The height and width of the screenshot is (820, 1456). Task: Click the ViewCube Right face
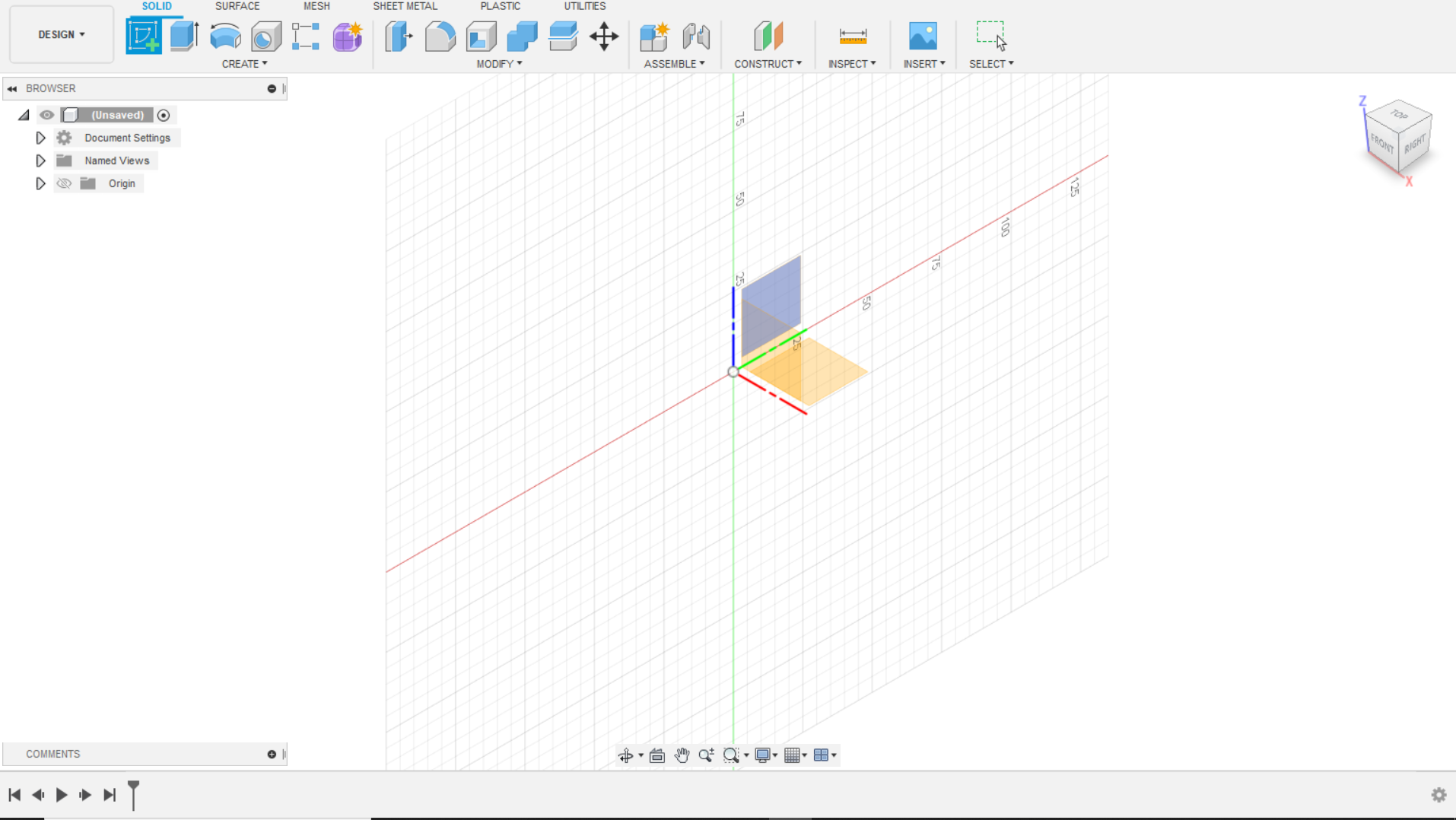(x=1415, y=143)
